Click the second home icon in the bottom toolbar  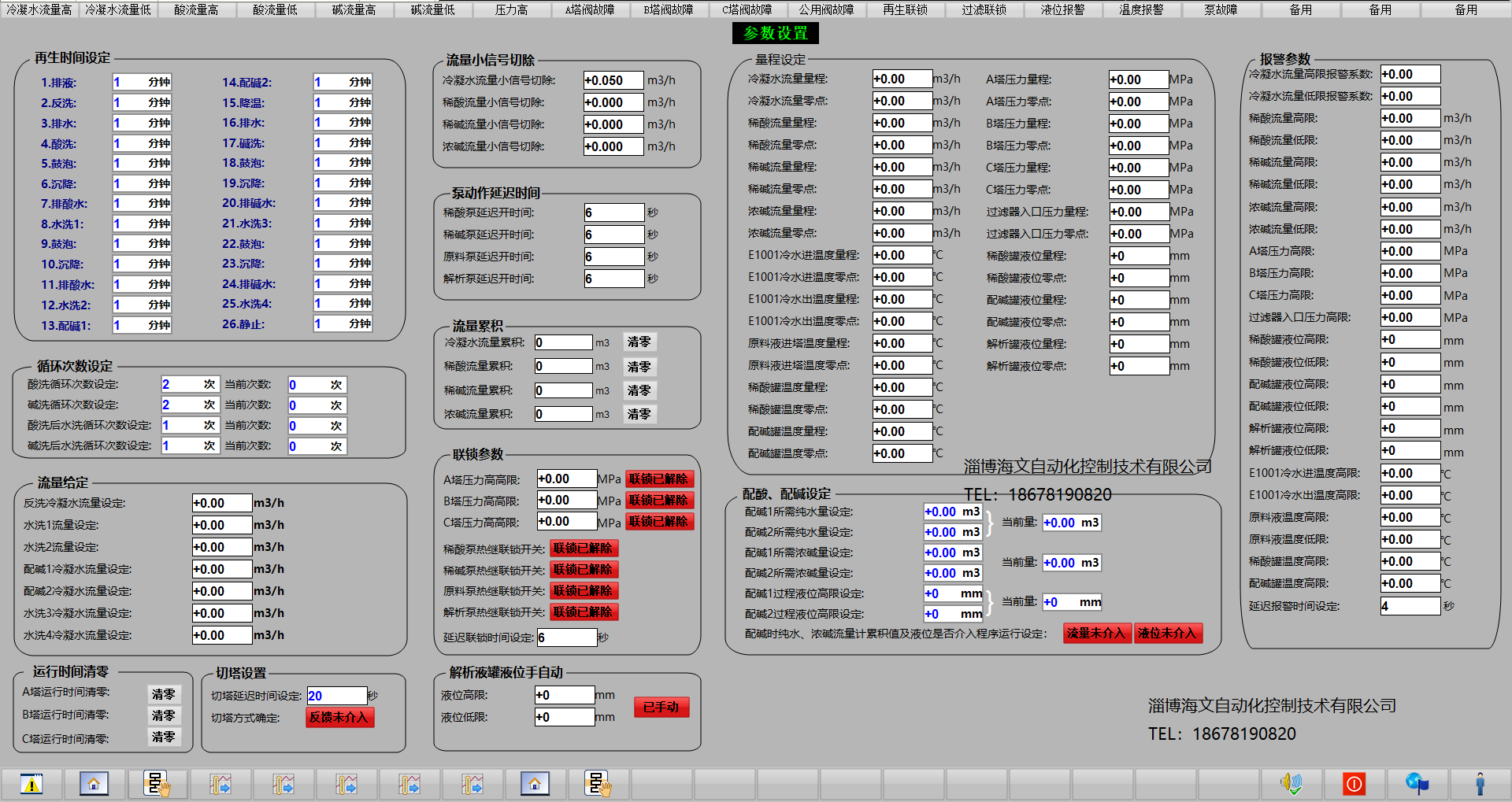(535, 784)
